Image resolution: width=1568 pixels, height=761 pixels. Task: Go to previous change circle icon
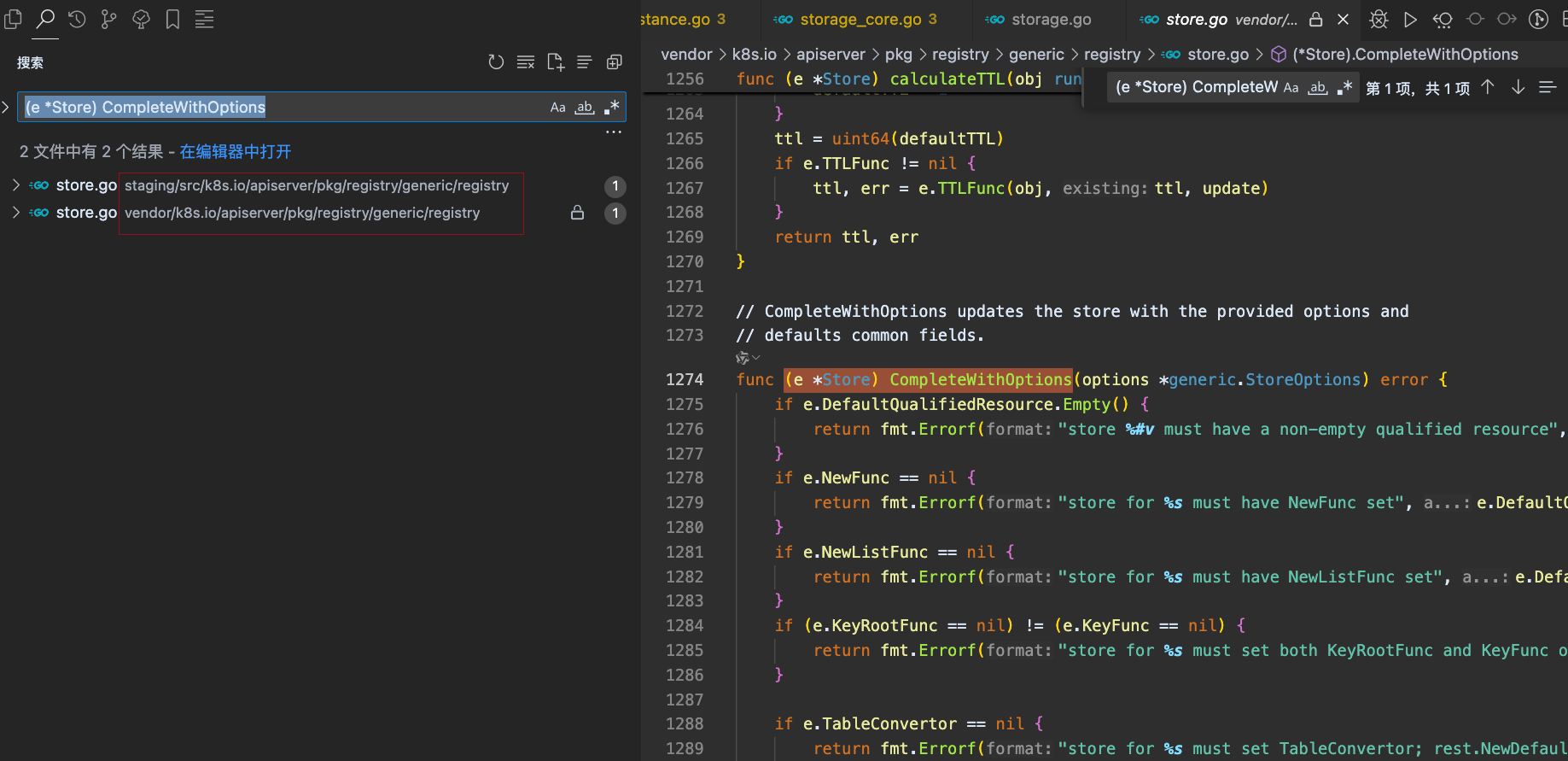point(1475,19)
